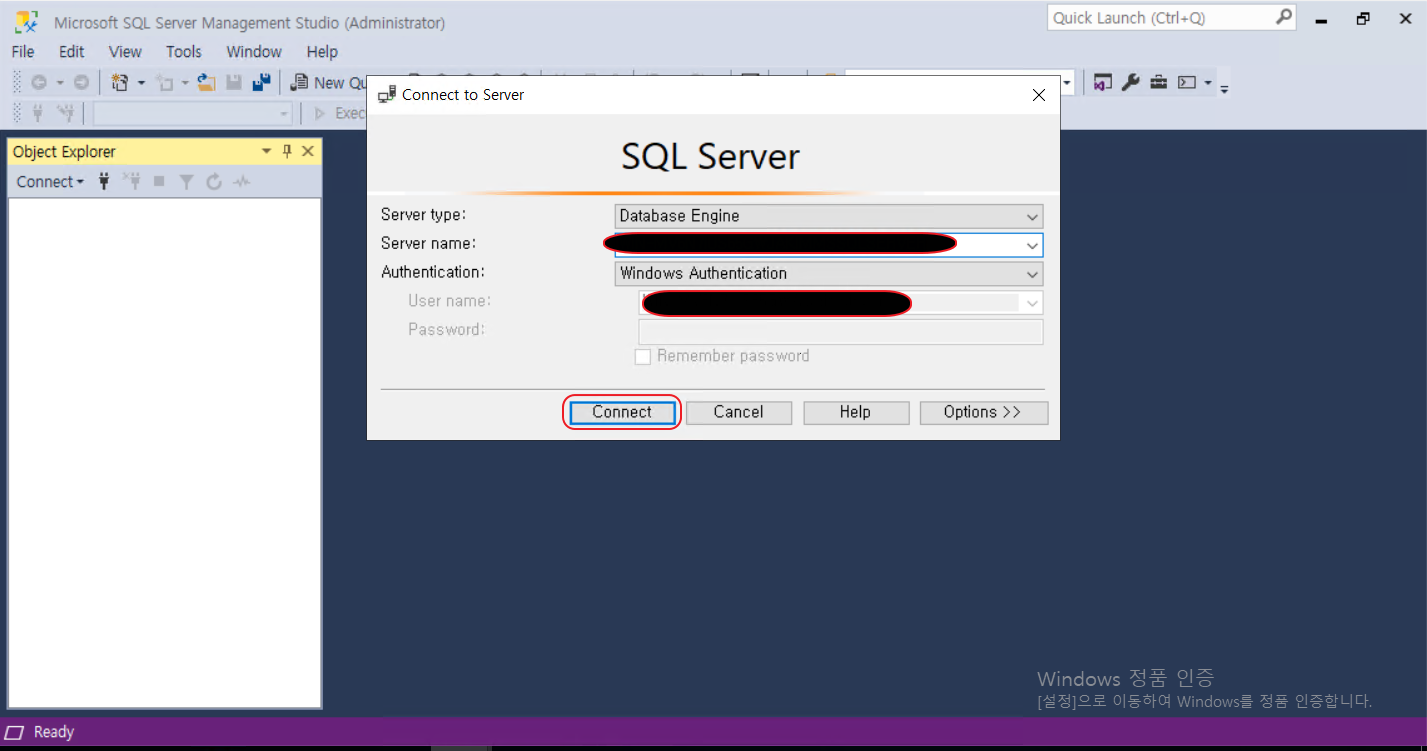Click the Properties wrench icon

pos(1130,83)
